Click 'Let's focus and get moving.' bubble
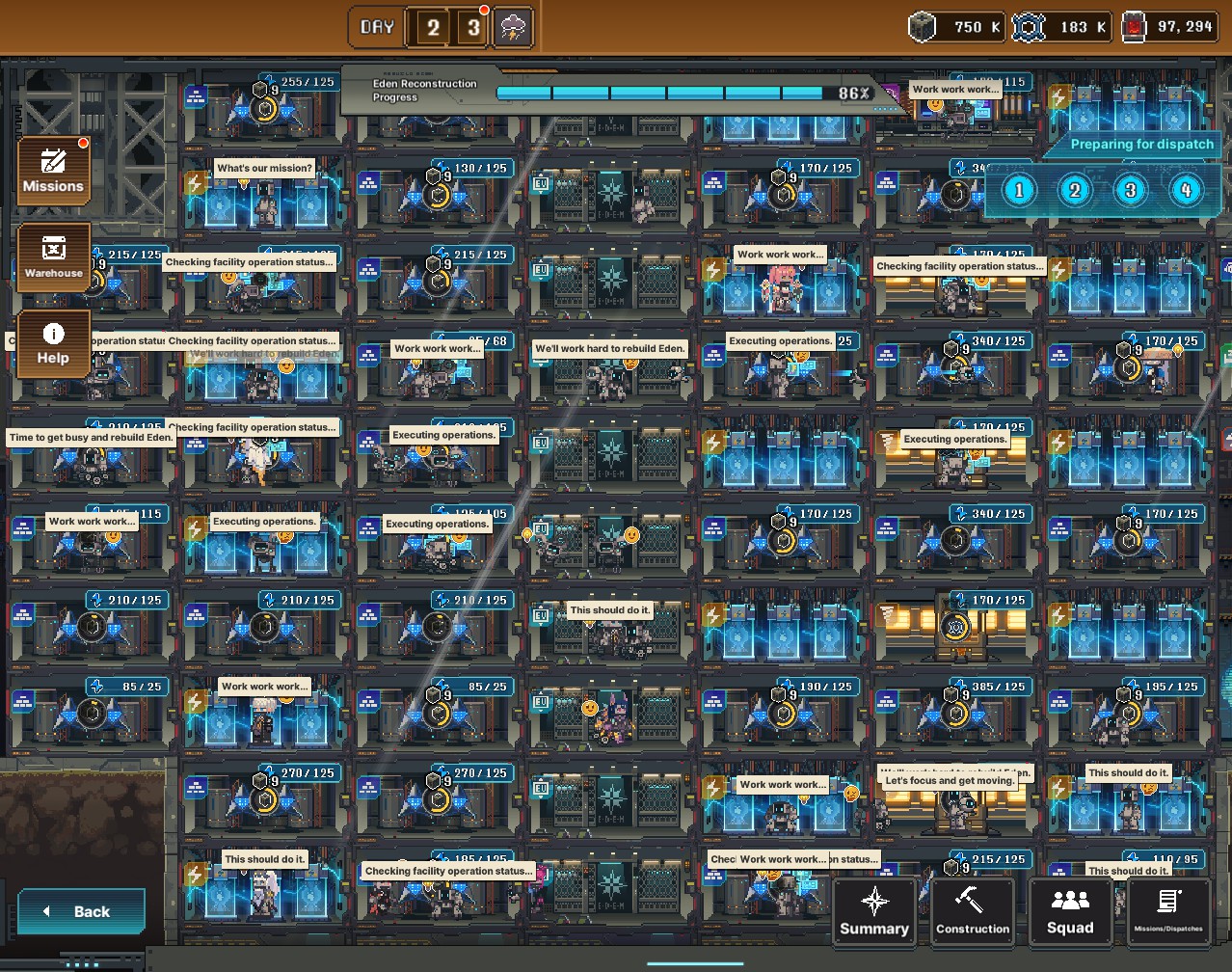The width and height of the screenshot is (1232, 972). pyautogui.click(x=950, y=781)
